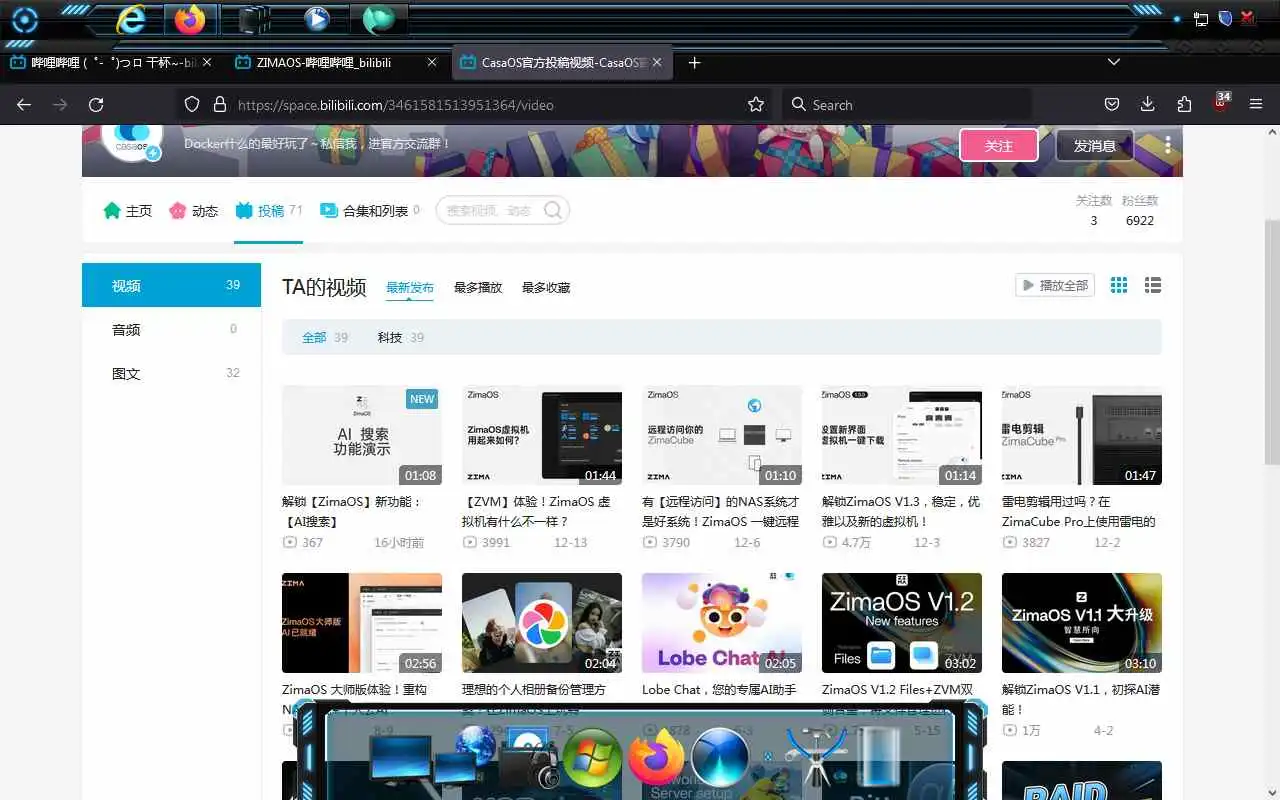Click into the Firefox Search box
1280x800 pixels.
(905, 104)
